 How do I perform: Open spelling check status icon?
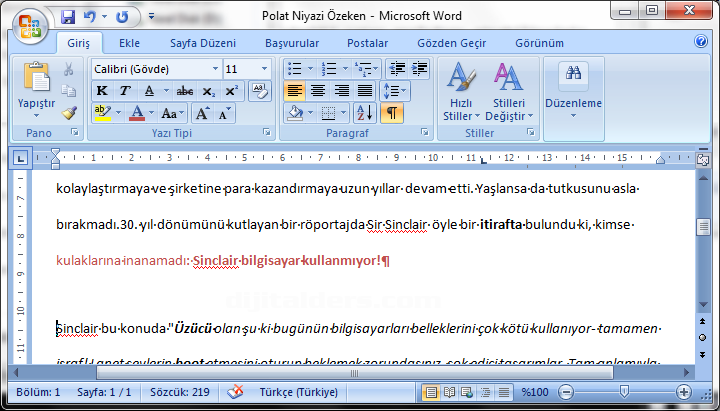[x=235, y=392]
